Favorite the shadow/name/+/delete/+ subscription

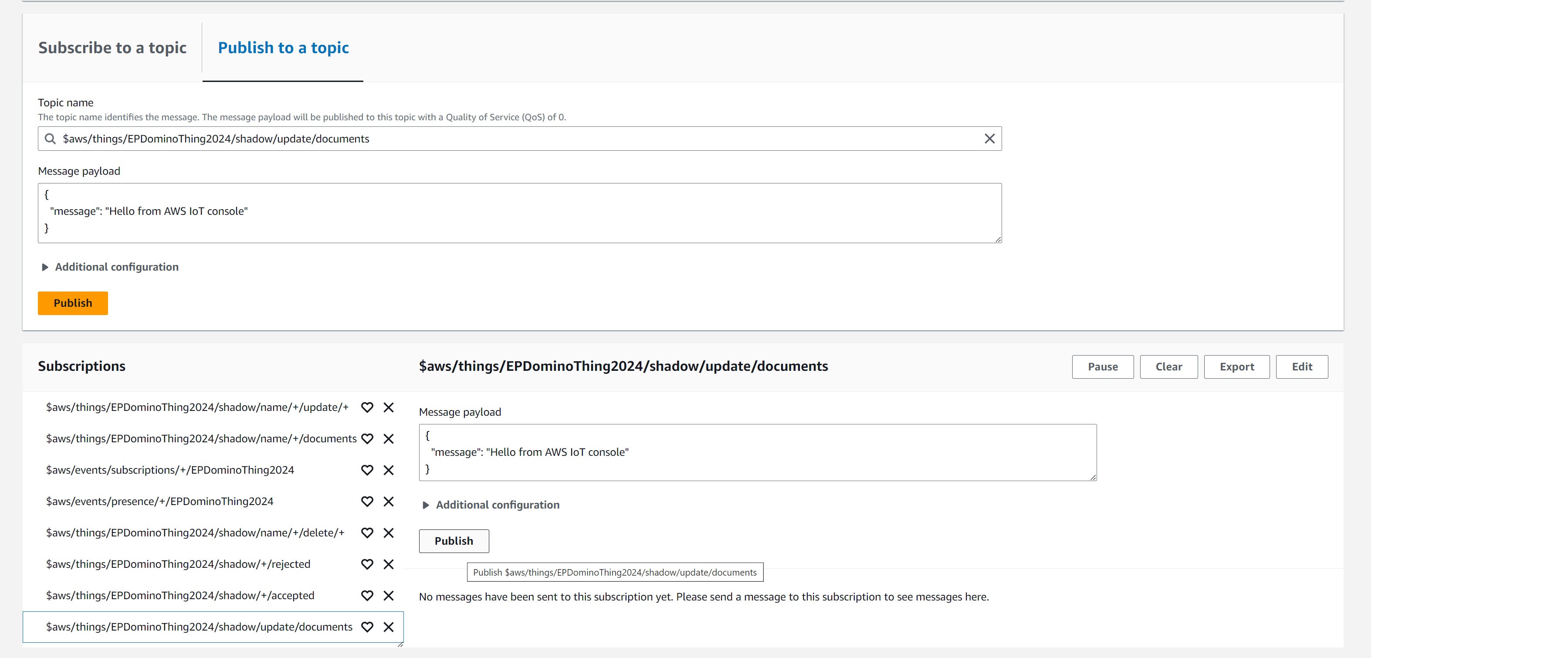click(367, 533)
